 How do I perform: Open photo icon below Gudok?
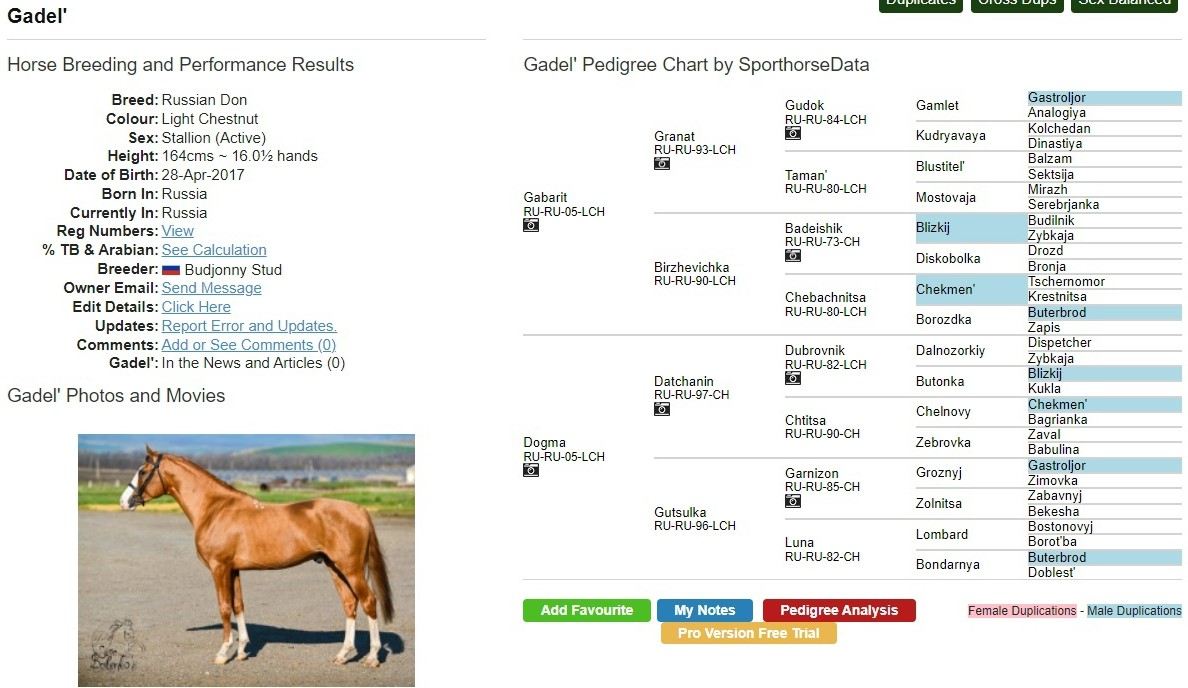pyautogui.click(x=793, y=133)
